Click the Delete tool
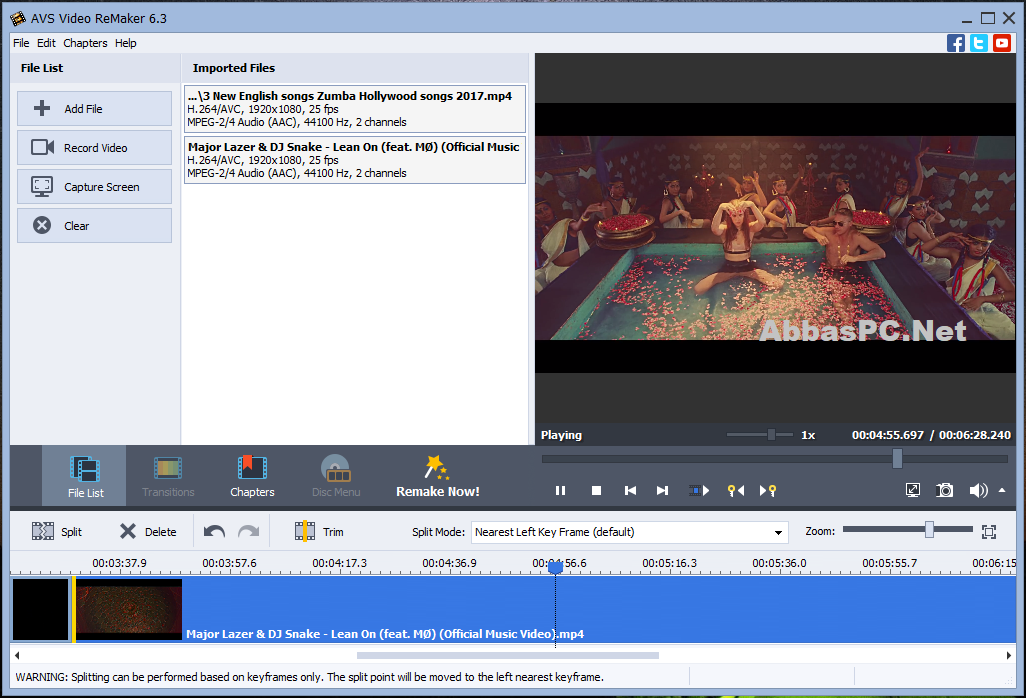This screenshot has height=698, width=1026. (x=149, y=532)
